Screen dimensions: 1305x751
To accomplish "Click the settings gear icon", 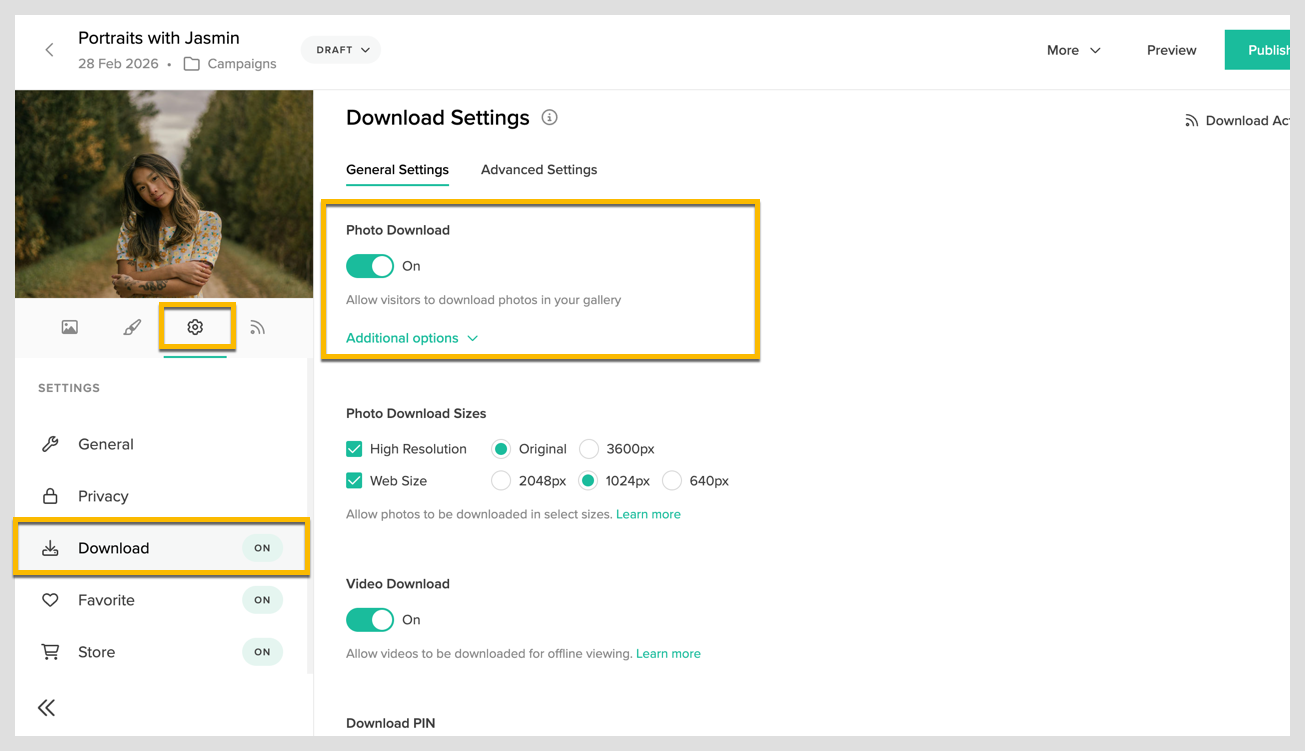I will coord(196,326).
